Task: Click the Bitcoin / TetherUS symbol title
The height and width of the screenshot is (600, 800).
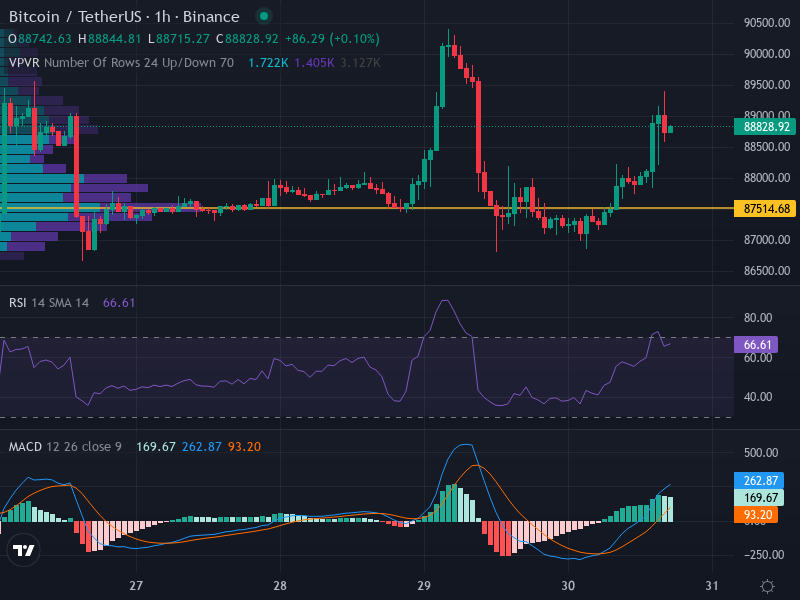Action: 125,17
